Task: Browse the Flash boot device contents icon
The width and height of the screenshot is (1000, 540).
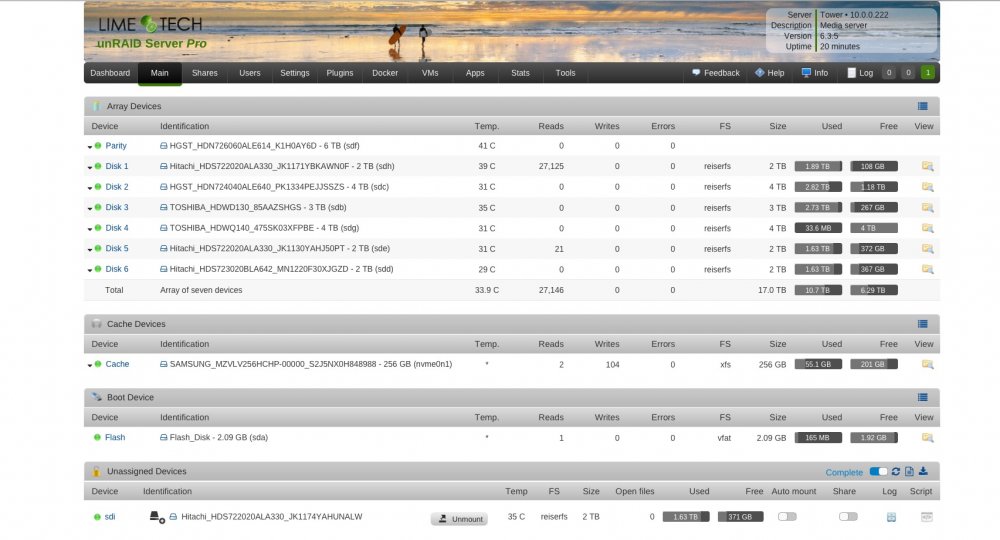Action: coord(927,438)
